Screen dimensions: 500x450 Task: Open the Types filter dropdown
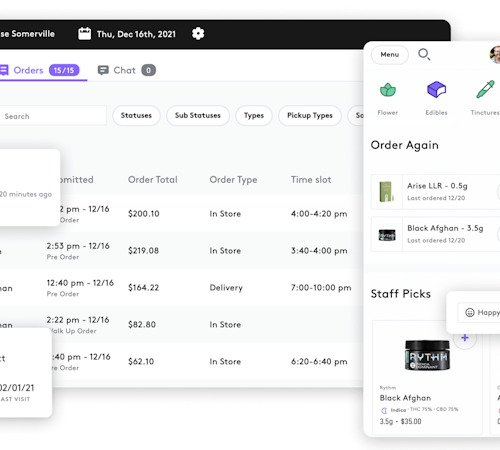[x=254, y=115]
